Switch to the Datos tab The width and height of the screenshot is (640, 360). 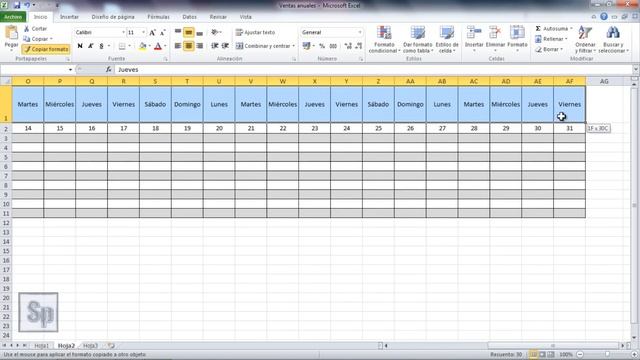tap(189, 17)
